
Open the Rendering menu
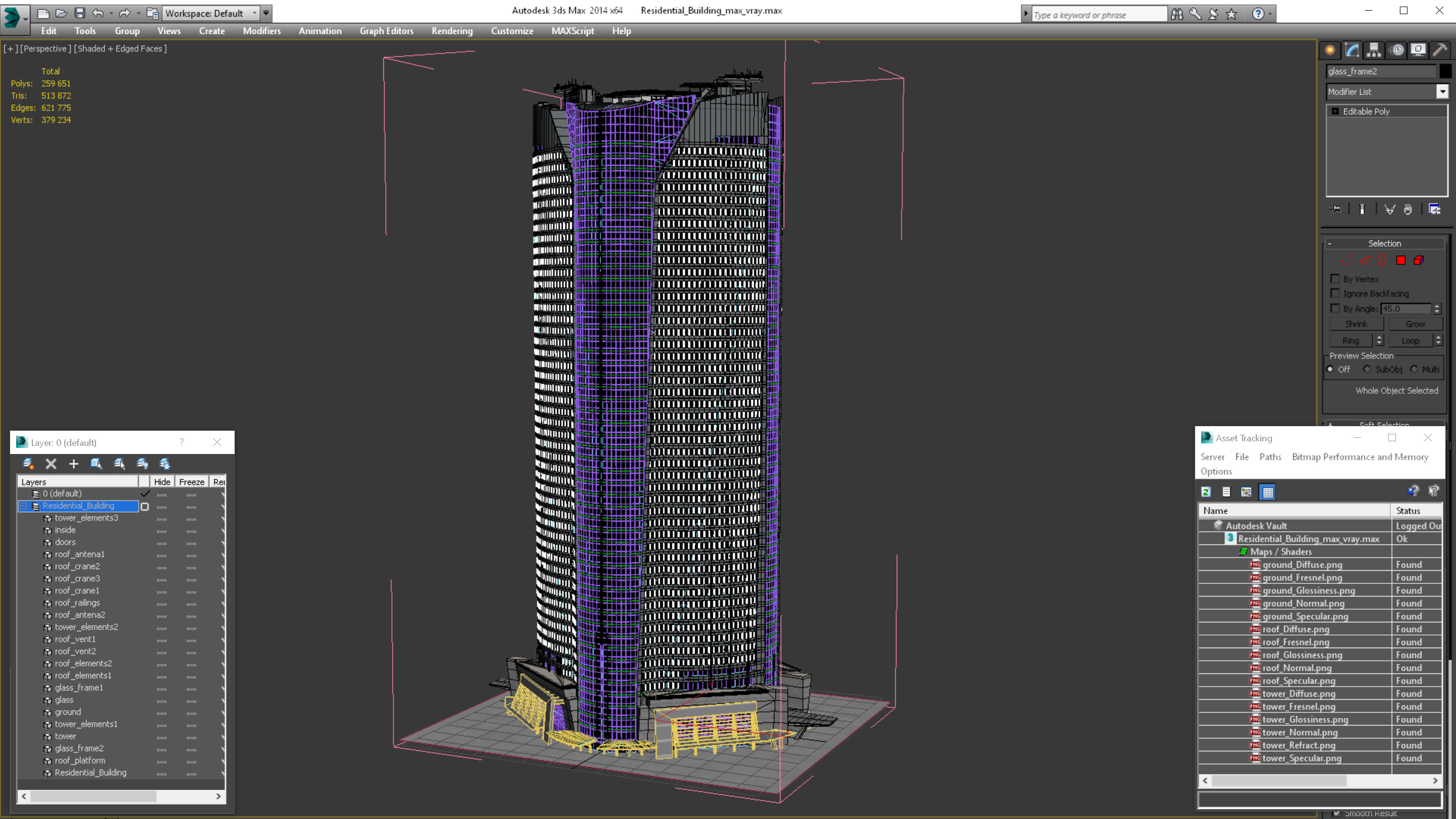coord(451,31)
